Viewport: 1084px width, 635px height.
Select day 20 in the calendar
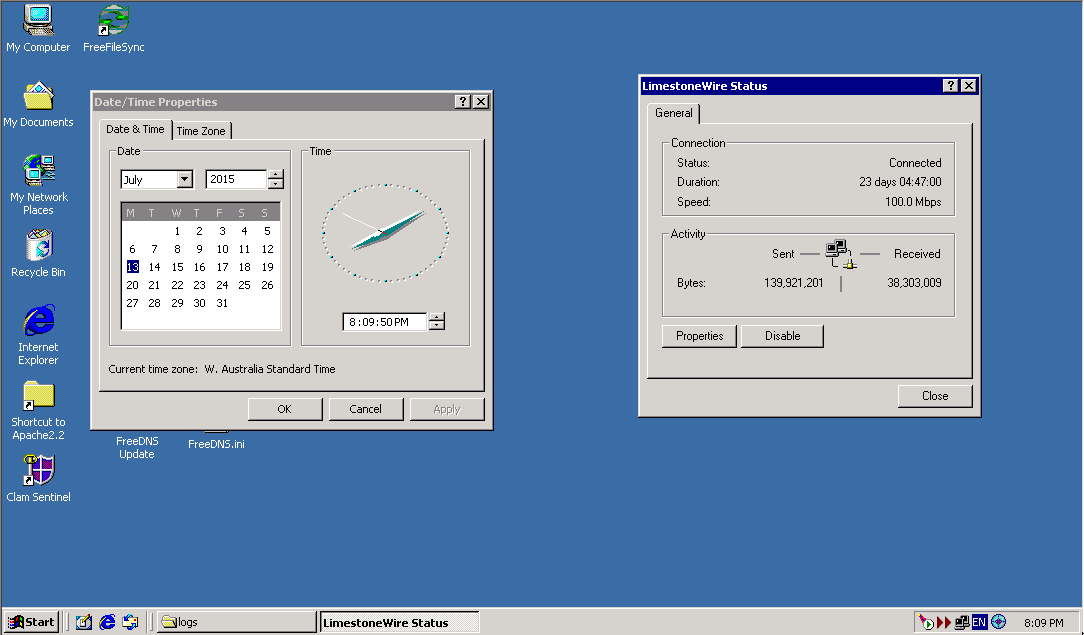[133, 285]
